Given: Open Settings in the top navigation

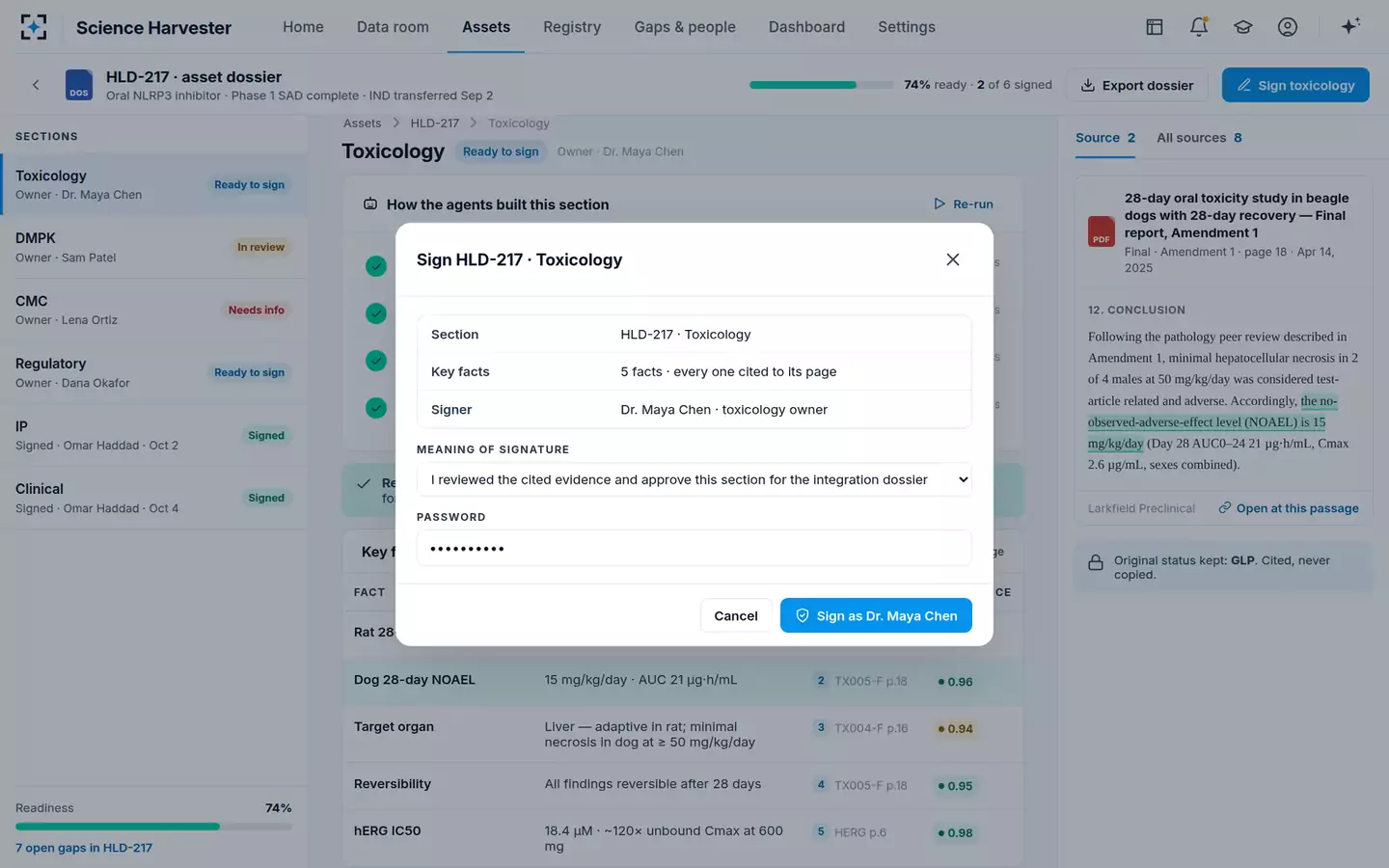Looking at the screenshot, I should tap(907, 27).
